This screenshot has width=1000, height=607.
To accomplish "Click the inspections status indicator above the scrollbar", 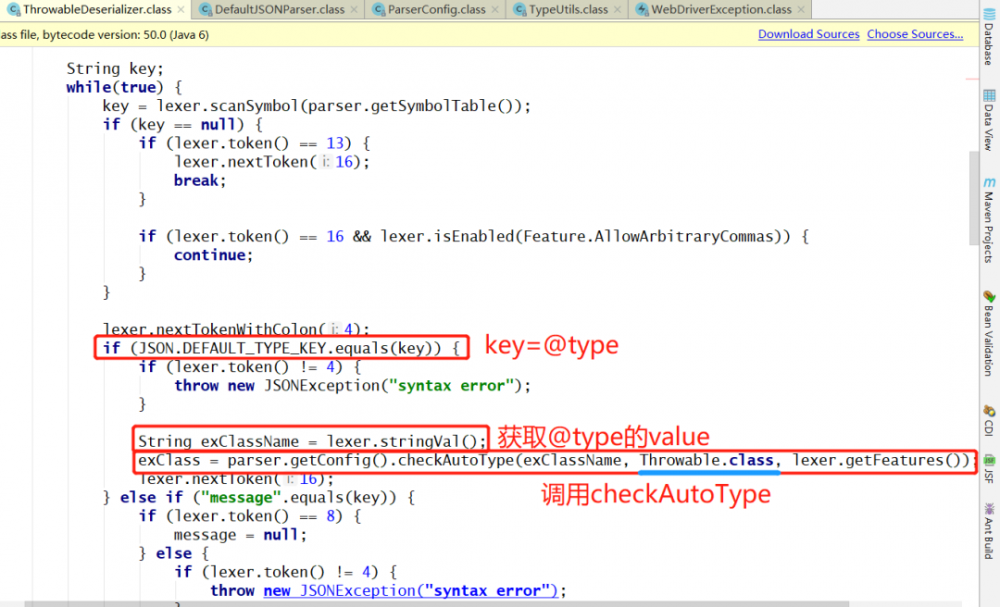I will [972, 52].
